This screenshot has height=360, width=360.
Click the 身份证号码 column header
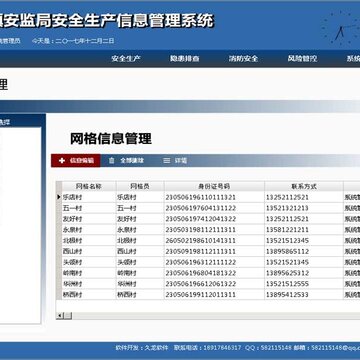click(x=214, y=186)
